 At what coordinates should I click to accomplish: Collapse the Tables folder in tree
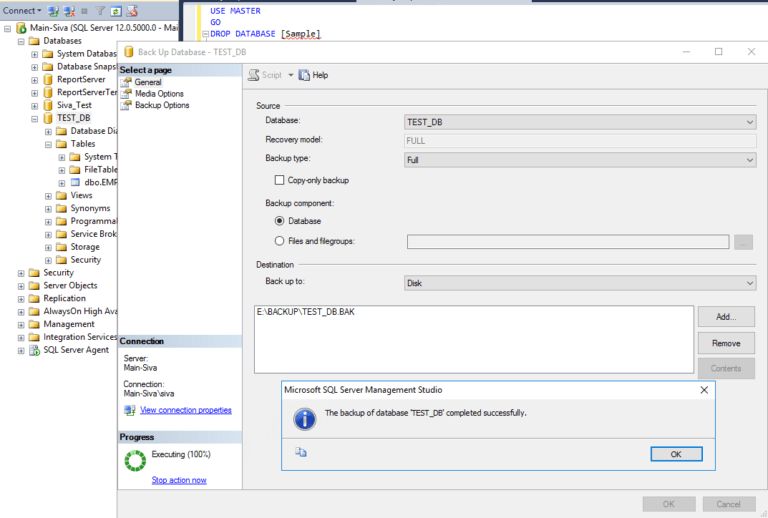(x=47, y=144)
